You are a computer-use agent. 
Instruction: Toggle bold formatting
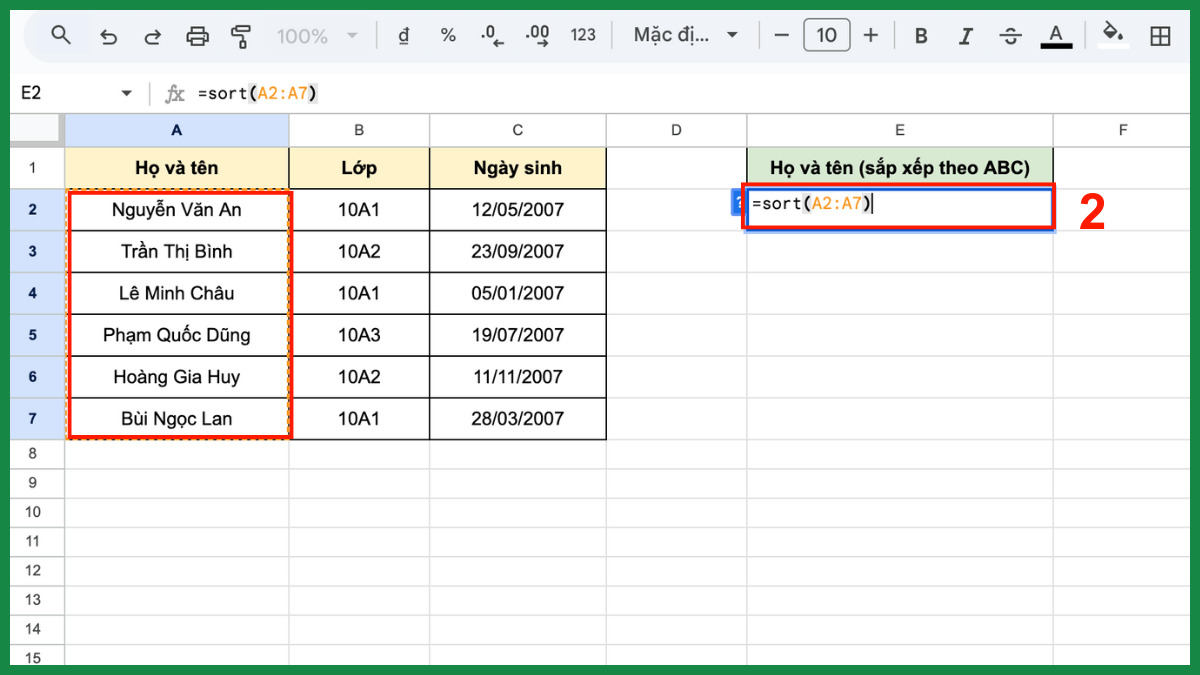click(921, 36)
